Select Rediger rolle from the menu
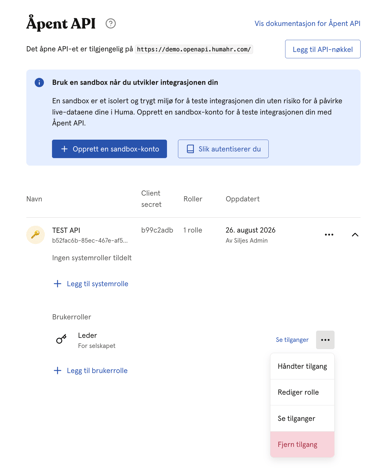Image resolution: width=375 pixels, height=472 pixels. click(302, 392)
